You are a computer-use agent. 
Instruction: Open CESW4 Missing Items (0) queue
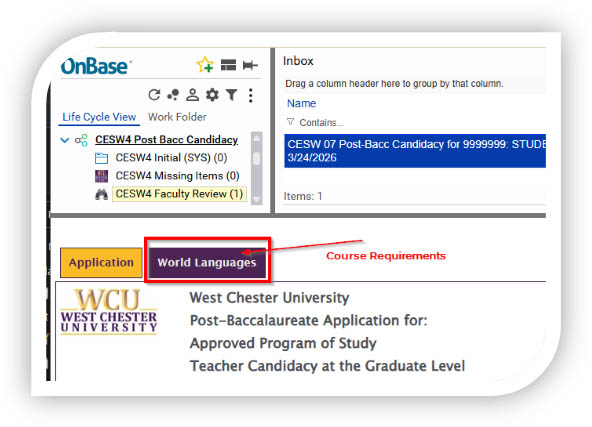click(x=177, y=176)
